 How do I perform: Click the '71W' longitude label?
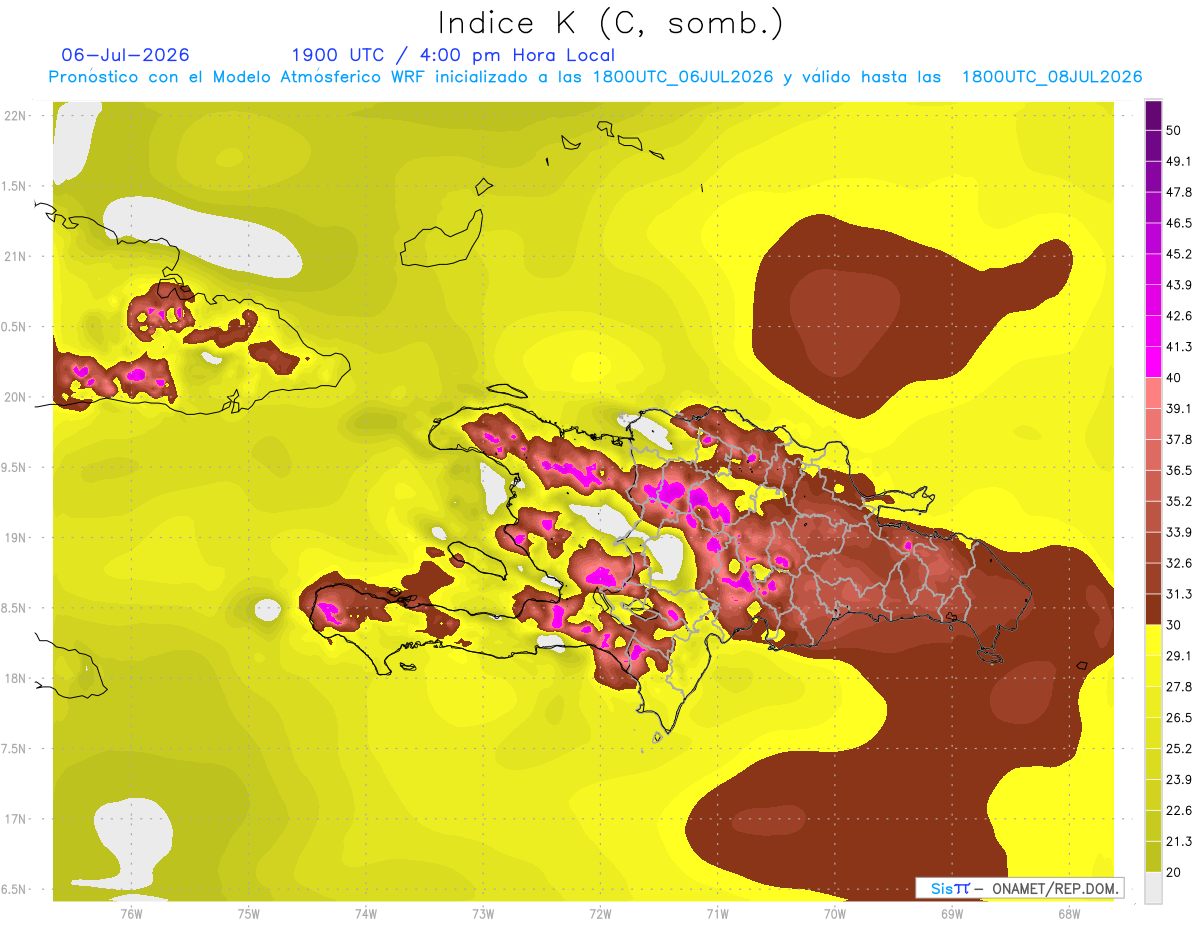[717, 913]
